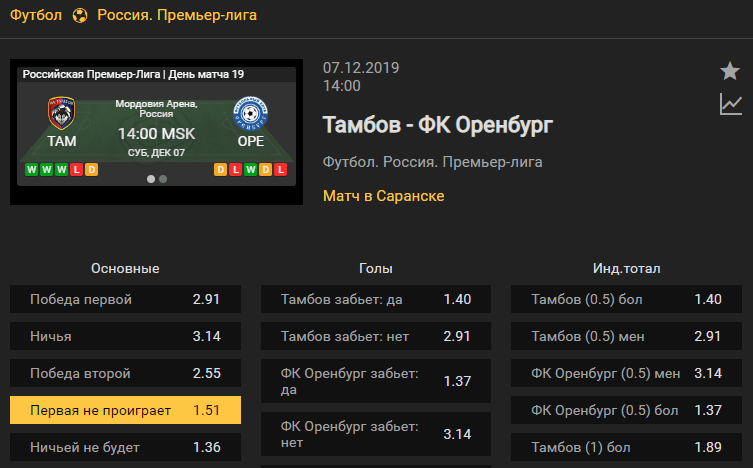Click the 14:00 MSK kickoff time in widget

pyautogui.click(x=157, y=133)
